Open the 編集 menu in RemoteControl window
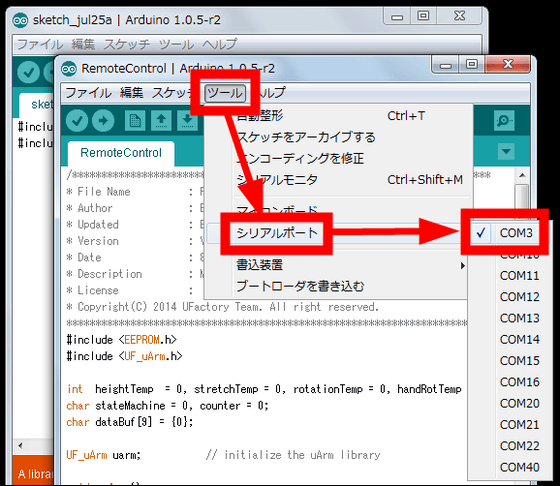Image resolution: width=560 pixels, height=486 pixels. click(131, 93)
